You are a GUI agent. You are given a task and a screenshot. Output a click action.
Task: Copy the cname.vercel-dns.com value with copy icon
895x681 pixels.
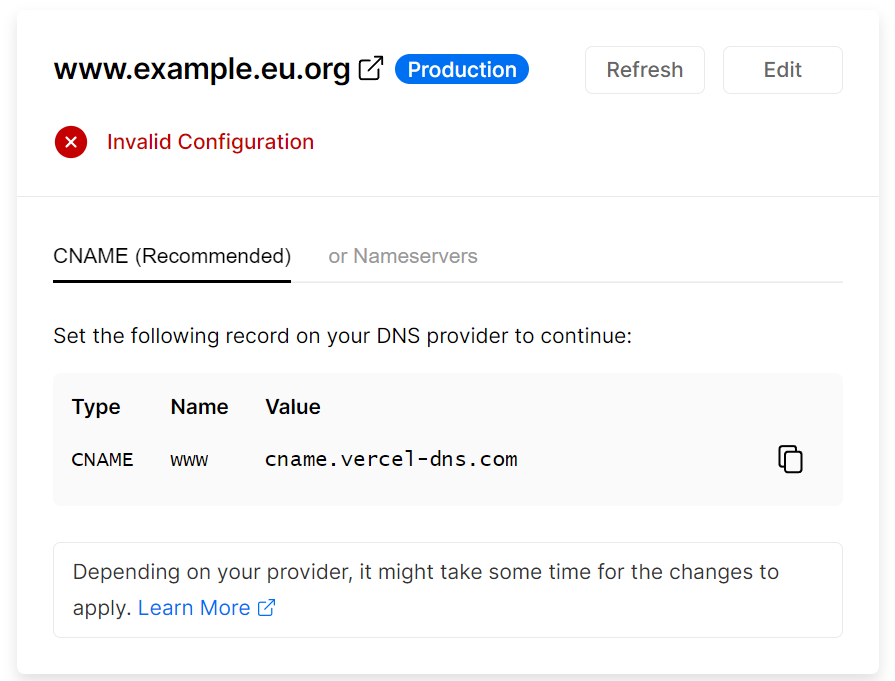[790, 459]
